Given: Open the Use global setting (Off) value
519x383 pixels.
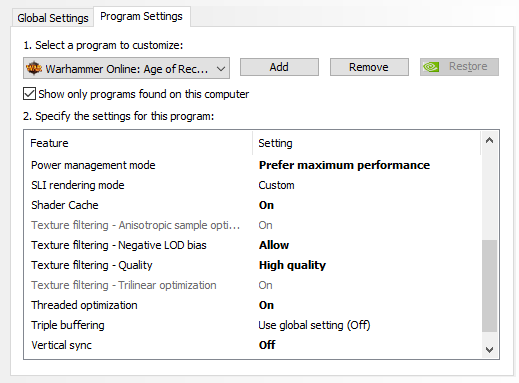Looking at the screenshot, I should coord(314,325).
